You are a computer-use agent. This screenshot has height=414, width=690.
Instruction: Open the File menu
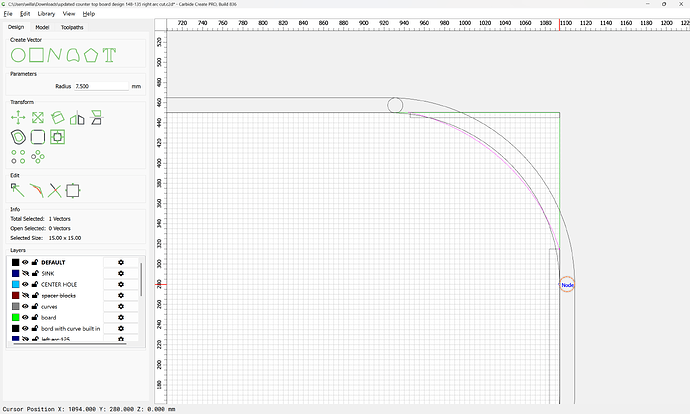click(8, 14)
